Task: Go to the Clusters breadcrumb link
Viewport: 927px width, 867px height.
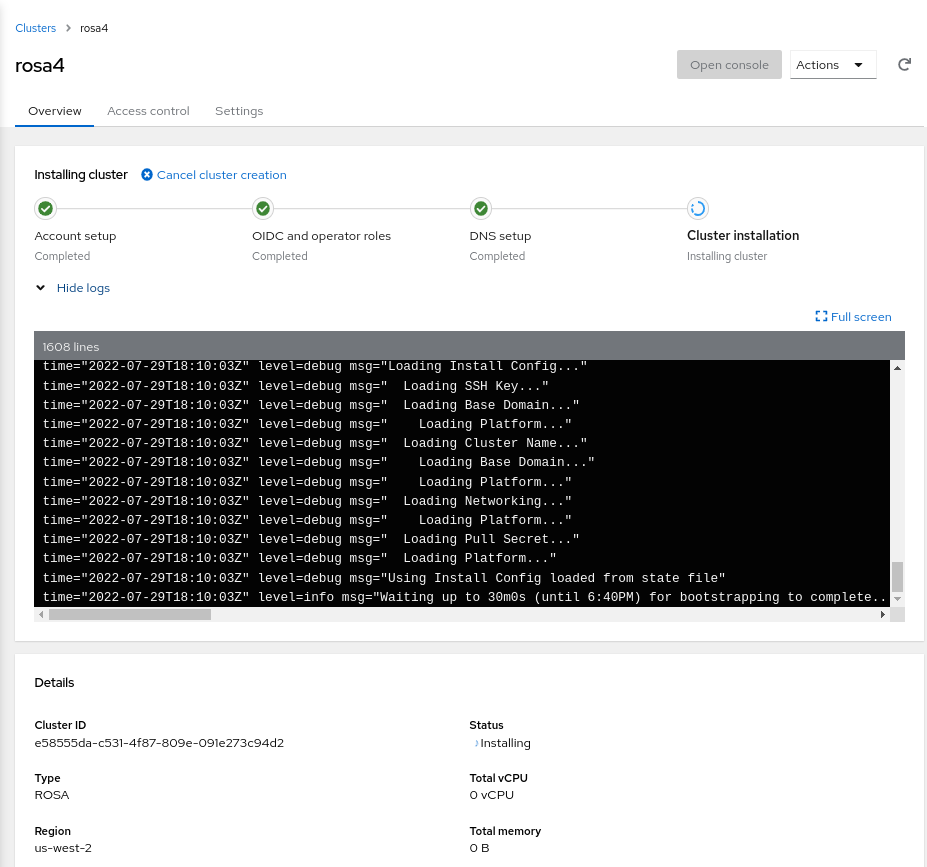Action: [36, 28]
